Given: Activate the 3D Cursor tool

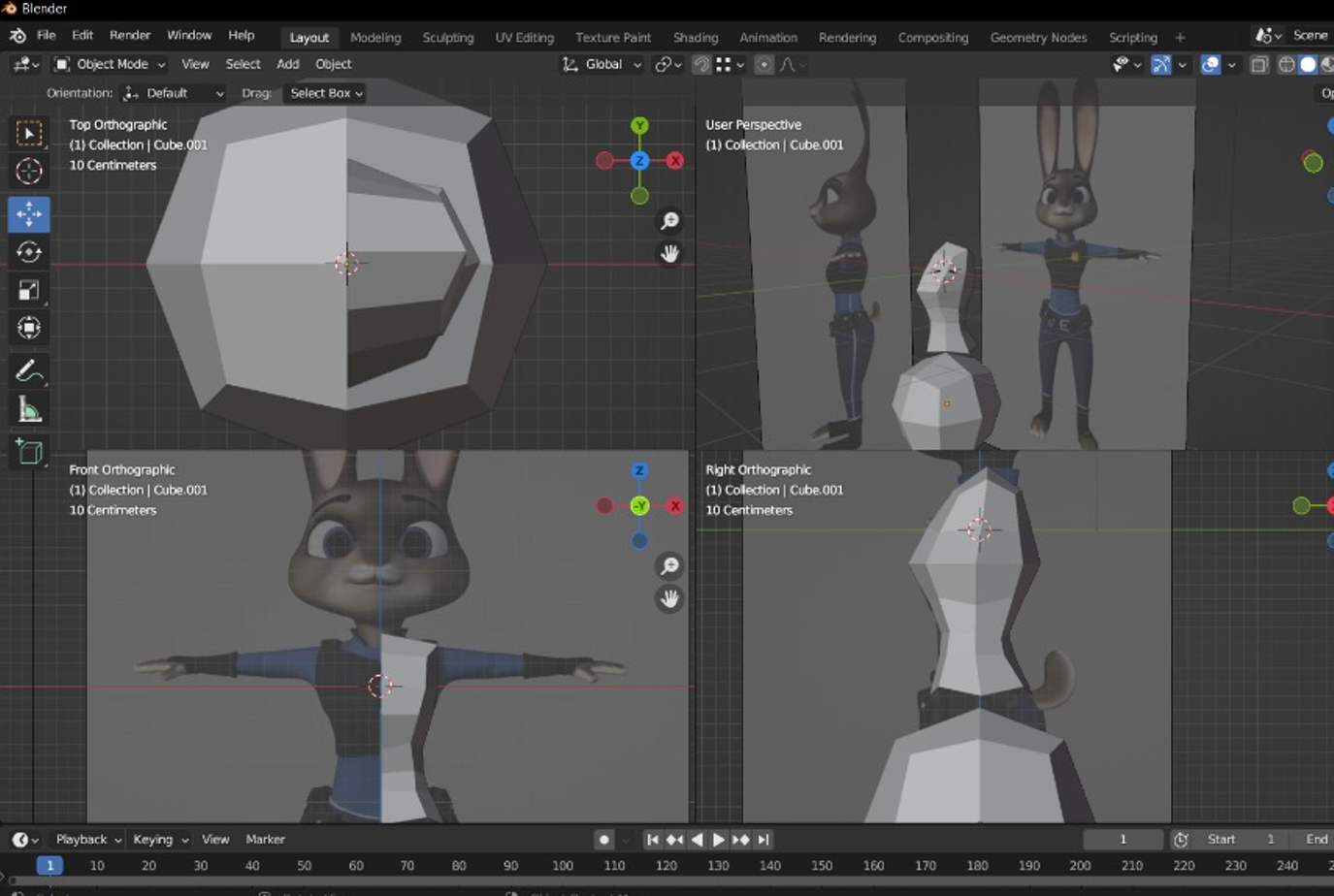Looking at the screenshot, I should coord(29,172).
